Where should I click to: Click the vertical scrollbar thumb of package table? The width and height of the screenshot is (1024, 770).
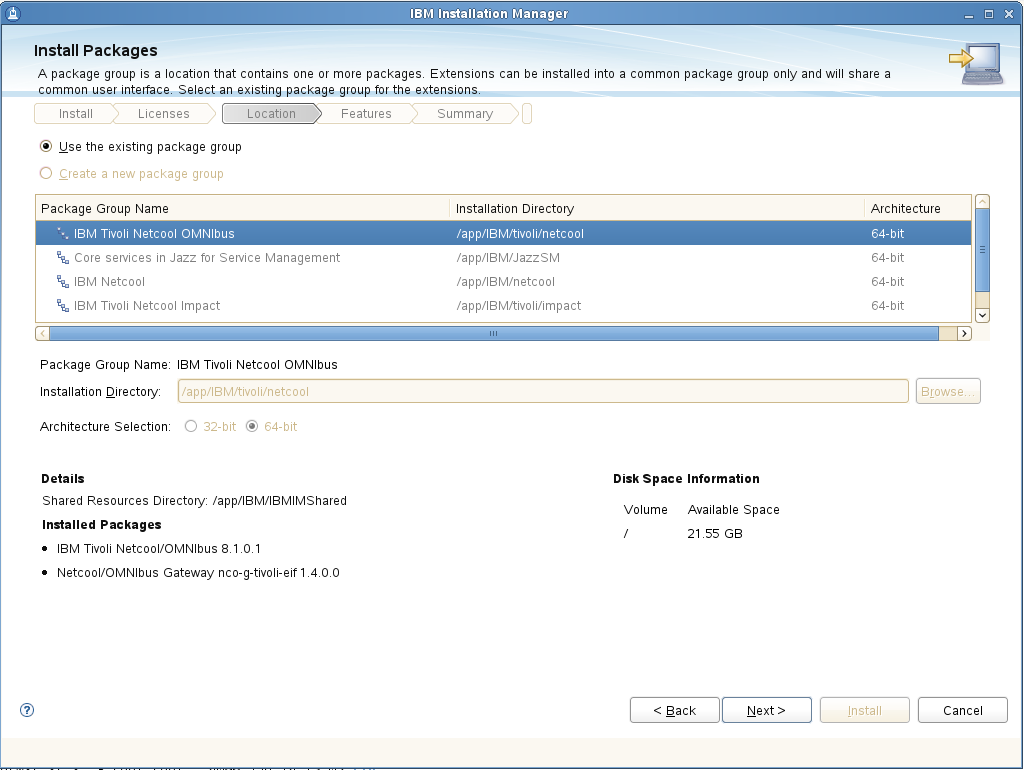coord(982,250)
